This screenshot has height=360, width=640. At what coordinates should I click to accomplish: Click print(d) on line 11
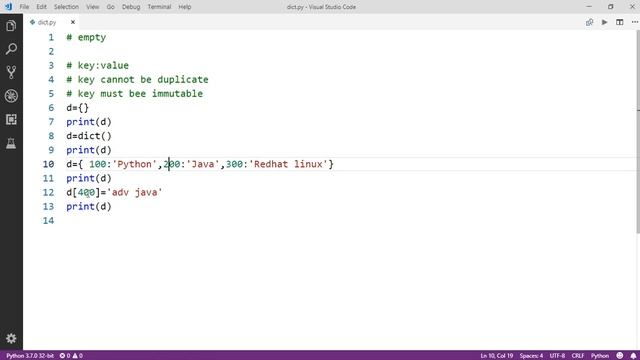[x=89, y=178]
